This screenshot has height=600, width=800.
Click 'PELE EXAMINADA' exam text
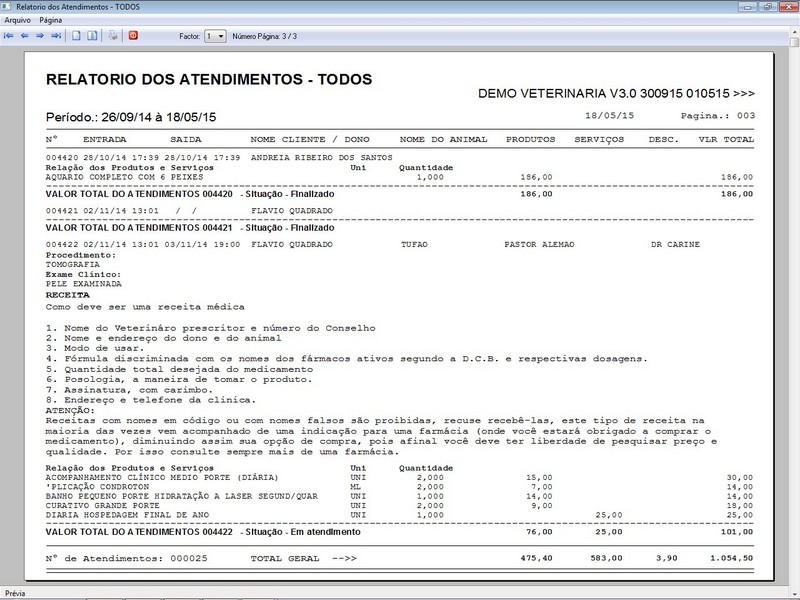pos(84,284)
